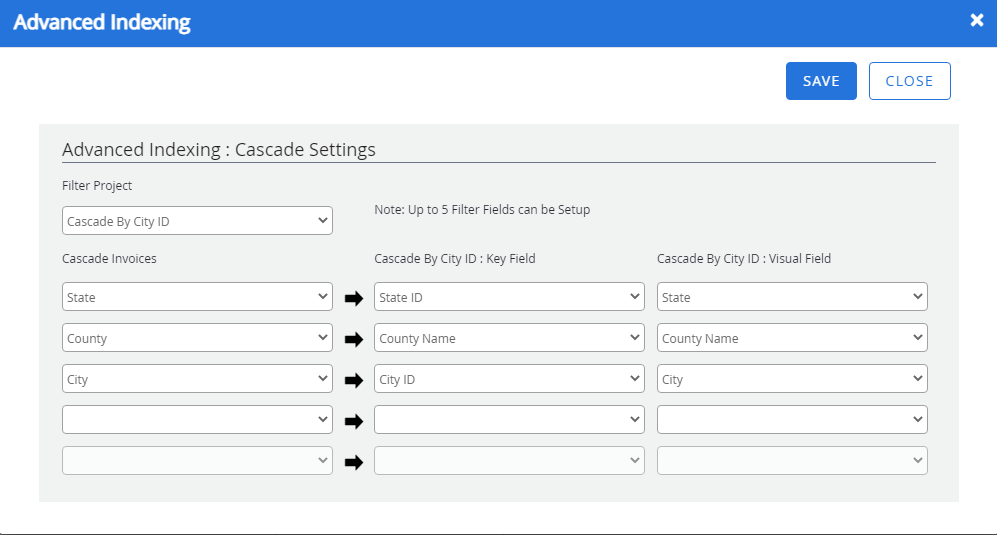Image resolution: width=997 pixels, height=535 pixels.
Task: Click the Advanced Indexing title bar text
Action: pos(102,22)
